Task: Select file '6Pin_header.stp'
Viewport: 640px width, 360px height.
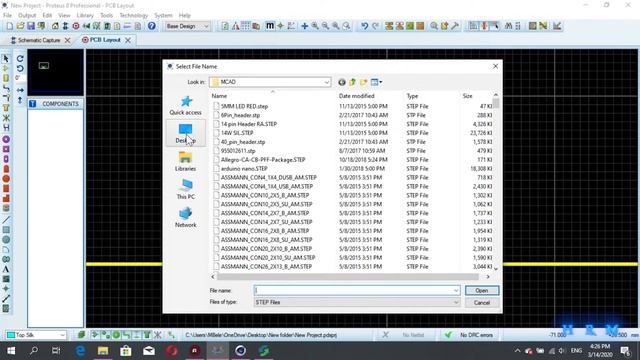Action: click(x=240, y=115)
